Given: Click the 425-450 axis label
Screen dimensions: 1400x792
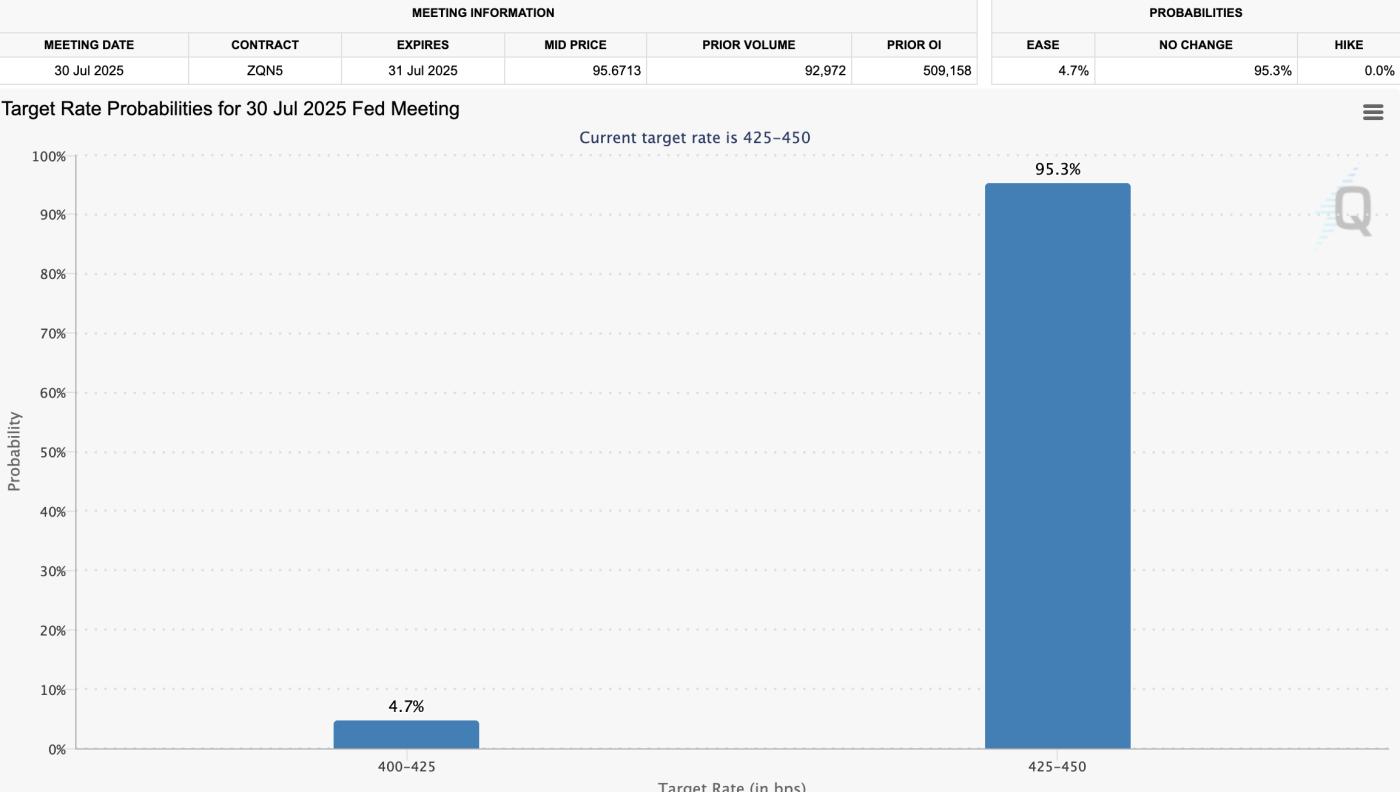Looking at the screenshot, I should [1057, 766].
